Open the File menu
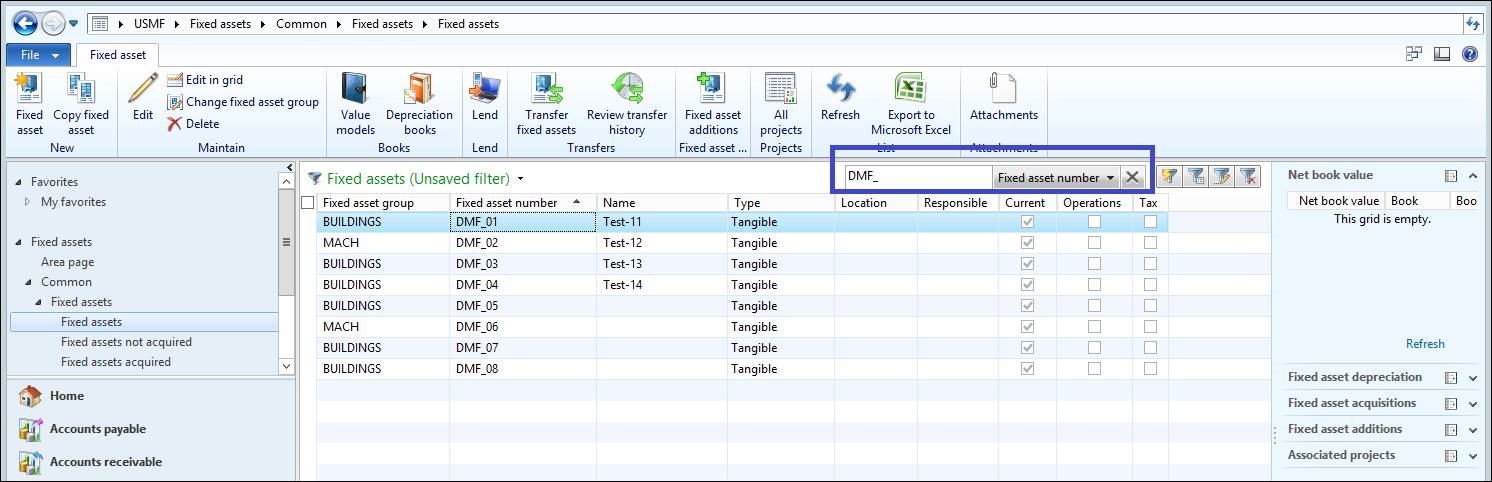Screen dimensions: 1492x482 coord(40,55)
